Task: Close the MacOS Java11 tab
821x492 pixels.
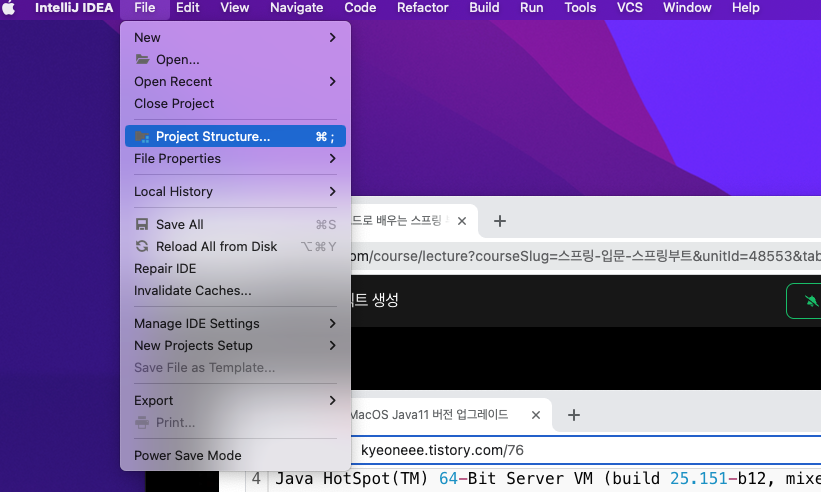Action: pyautogui.click(x=536, y=415)
